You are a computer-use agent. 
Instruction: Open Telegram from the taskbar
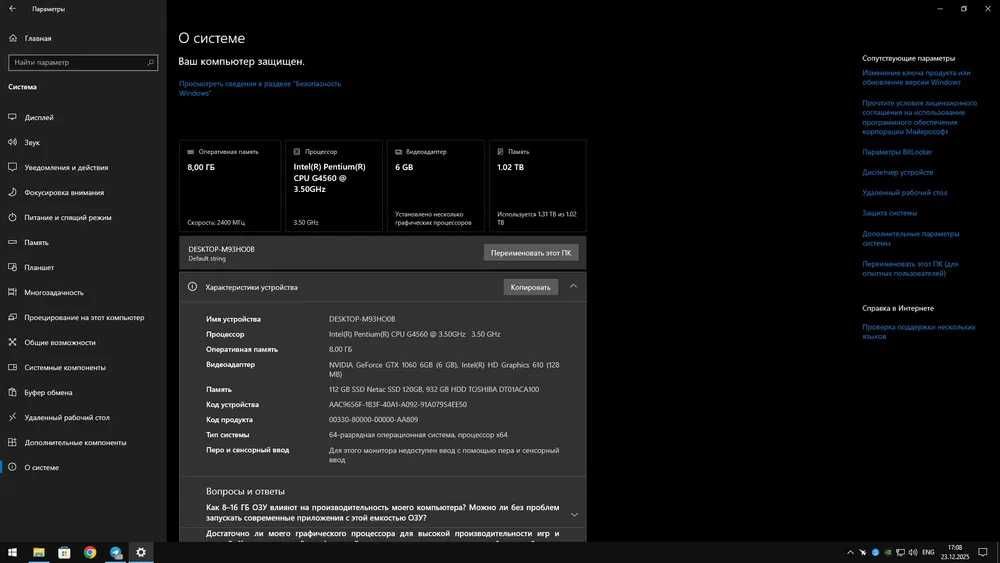point(115,552)
